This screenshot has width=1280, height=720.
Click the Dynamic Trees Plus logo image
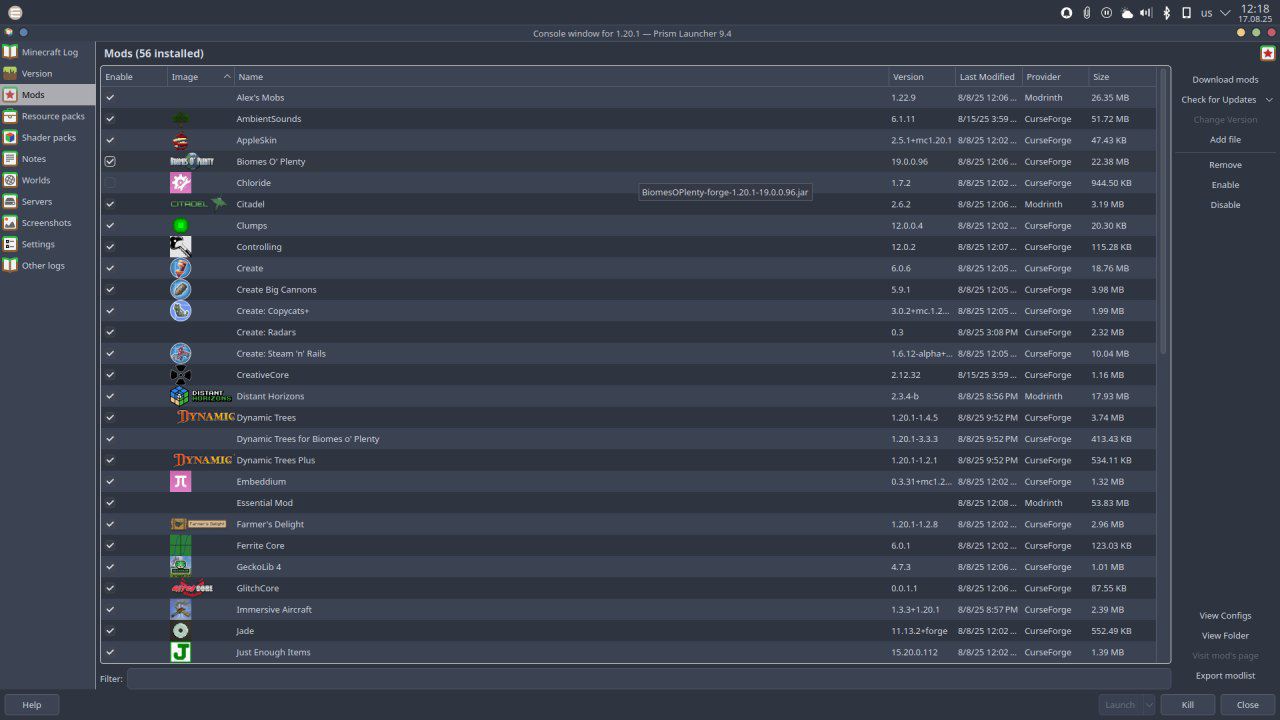202,460
